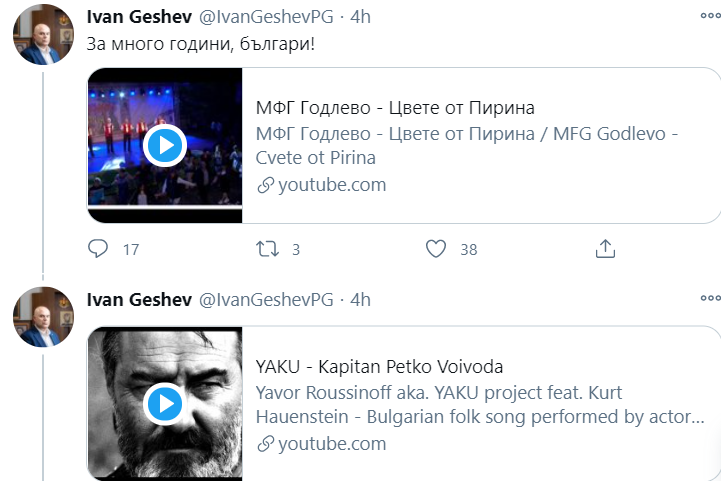Open the first tweet's 4h timestamp
The width and height of the screenshot is (721, 481).
[x=360, y=18]
